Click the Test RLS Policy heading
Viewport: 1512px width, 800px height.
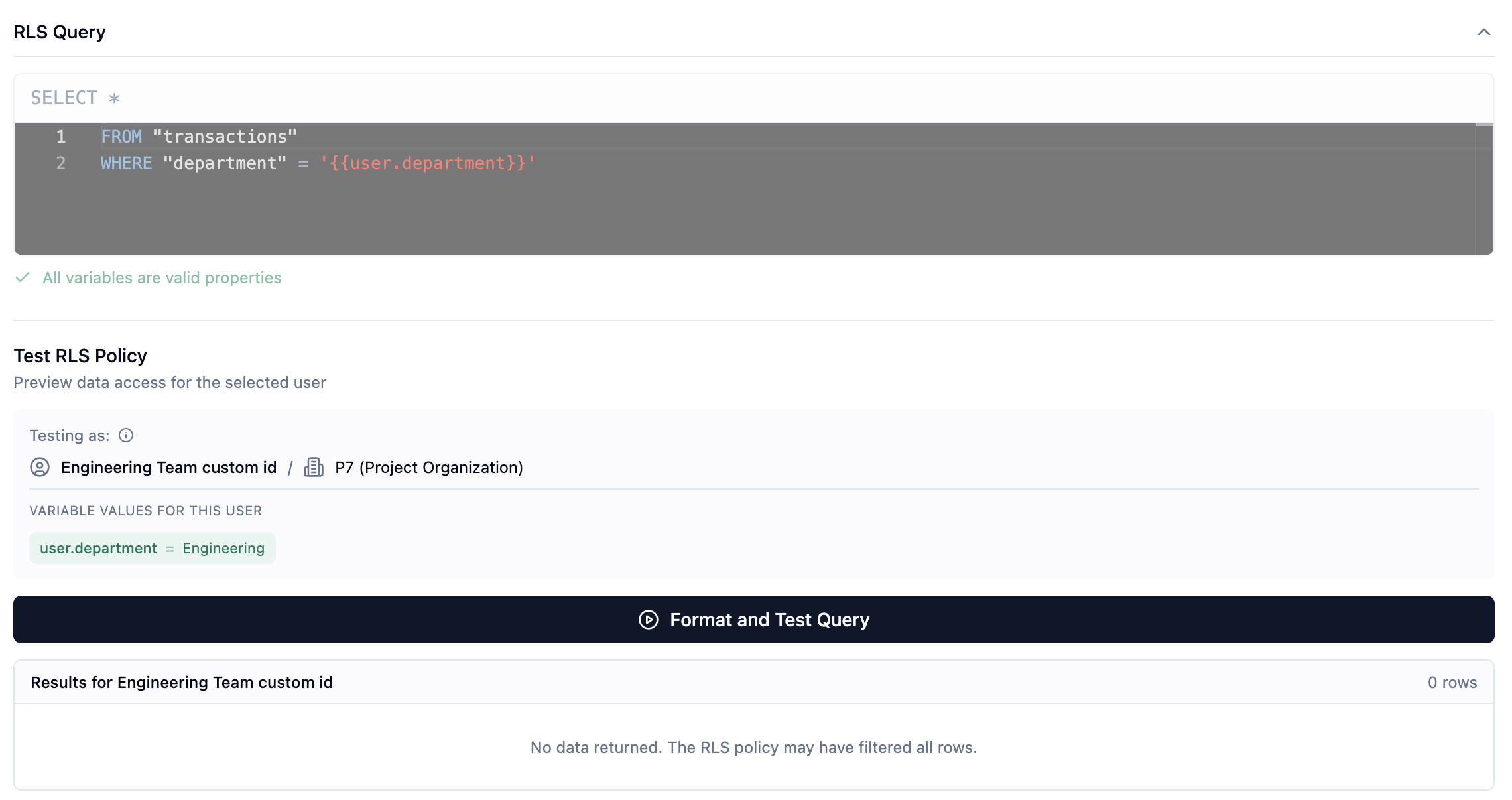pyautogui.click(x=80, y=355)
